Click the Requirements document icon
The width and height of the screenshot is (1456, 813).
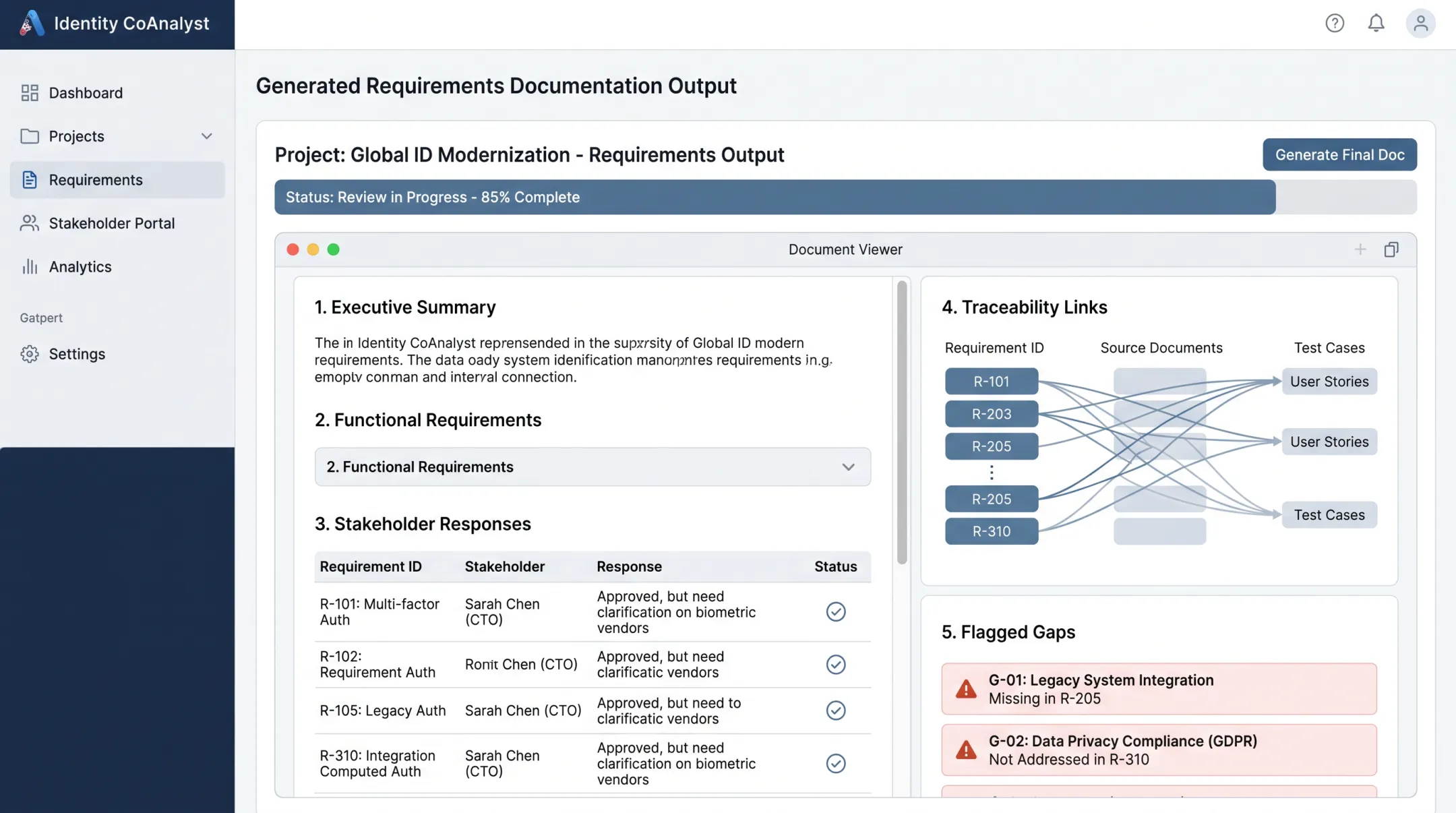[30, 180]
